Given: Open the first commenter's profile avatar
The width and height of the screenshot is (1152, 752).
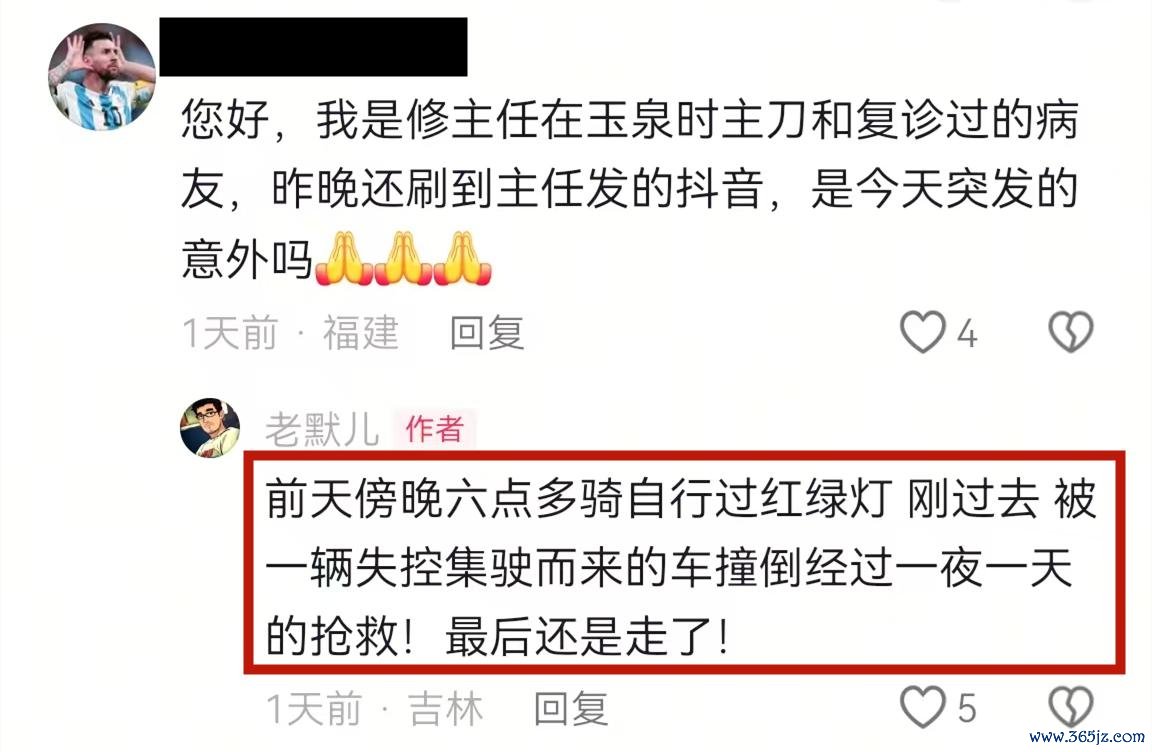Looking at the screenshot, I should (101, 77).
